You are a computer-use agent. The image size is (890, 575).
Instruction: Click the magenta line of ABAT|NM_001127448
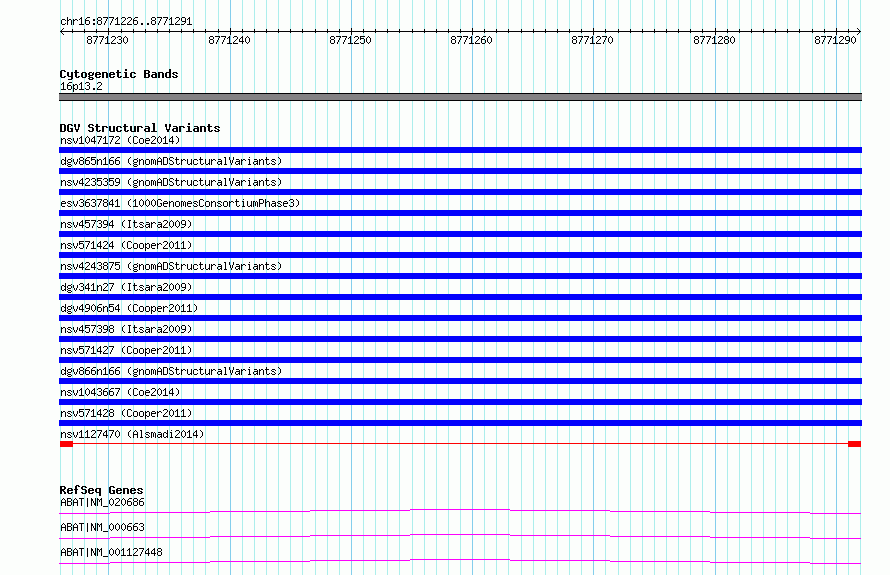pos(460,561)
